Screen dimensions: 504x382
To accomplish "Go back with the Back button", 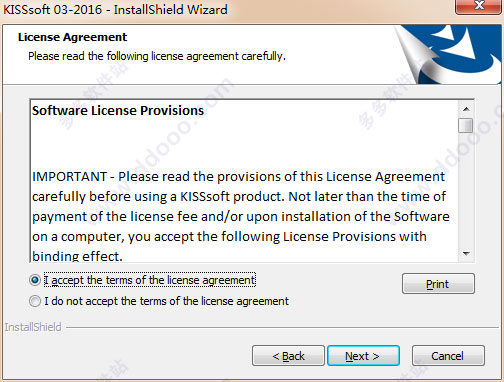I will (x=288, y=356).
